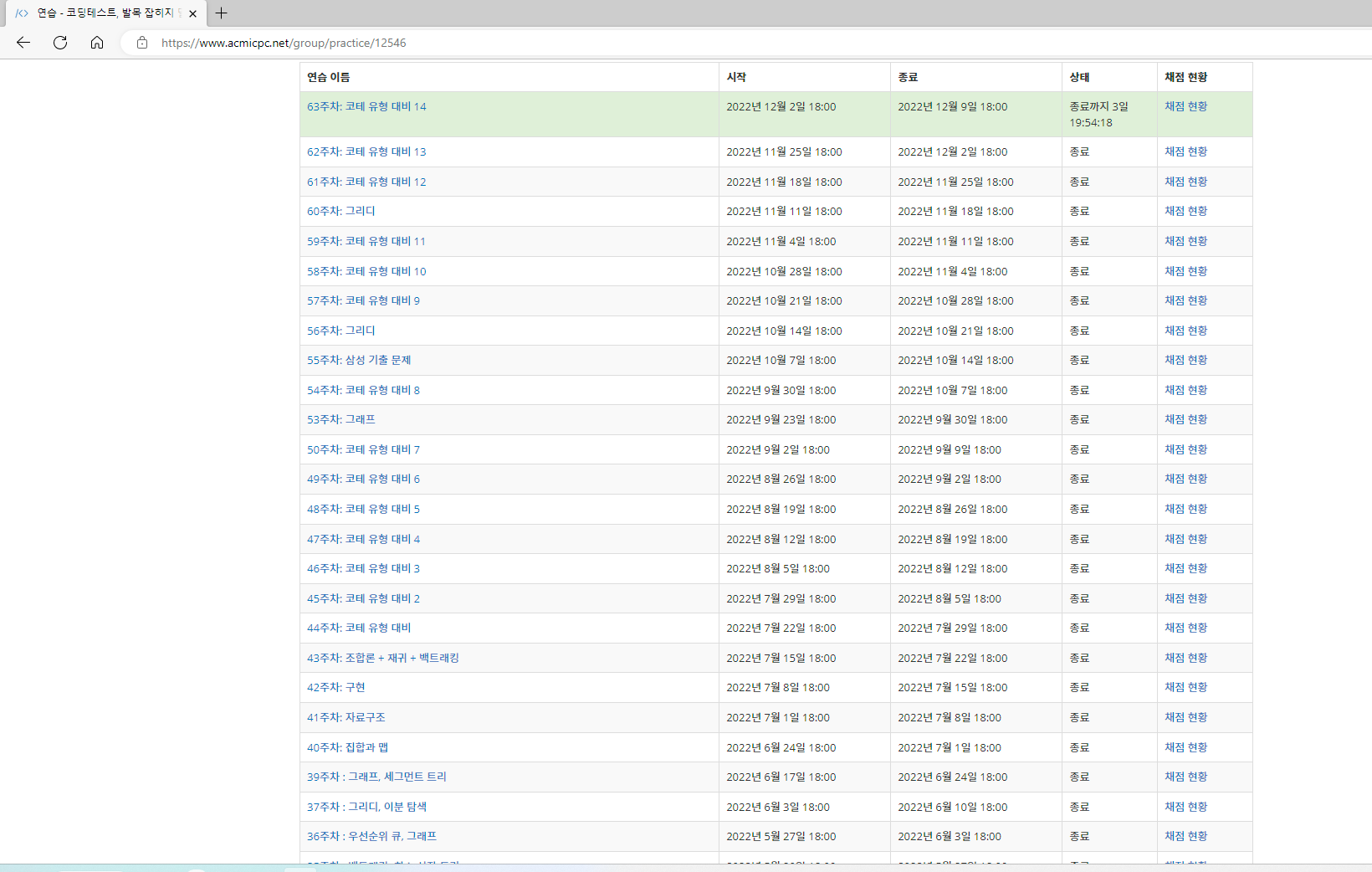
Task: Open the 60주차: 그리디 practice link
Action: (x=340, y=212)
